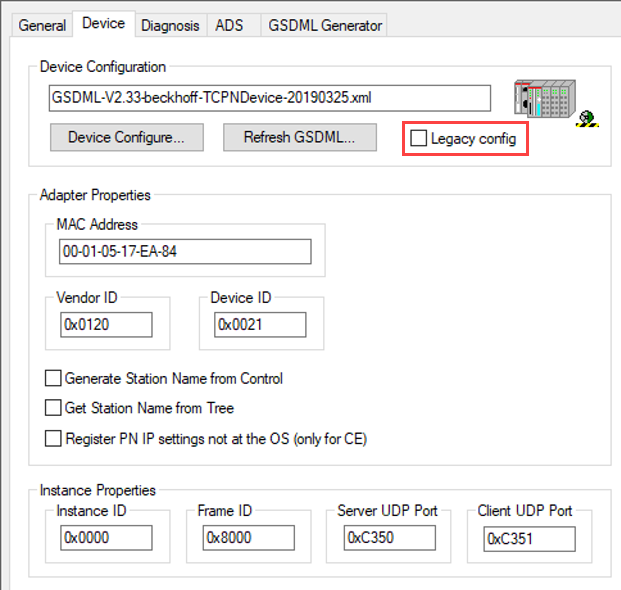Toggle Generate Station Name from Control
This screenshot has height=590, width=621.
[53, 379]
